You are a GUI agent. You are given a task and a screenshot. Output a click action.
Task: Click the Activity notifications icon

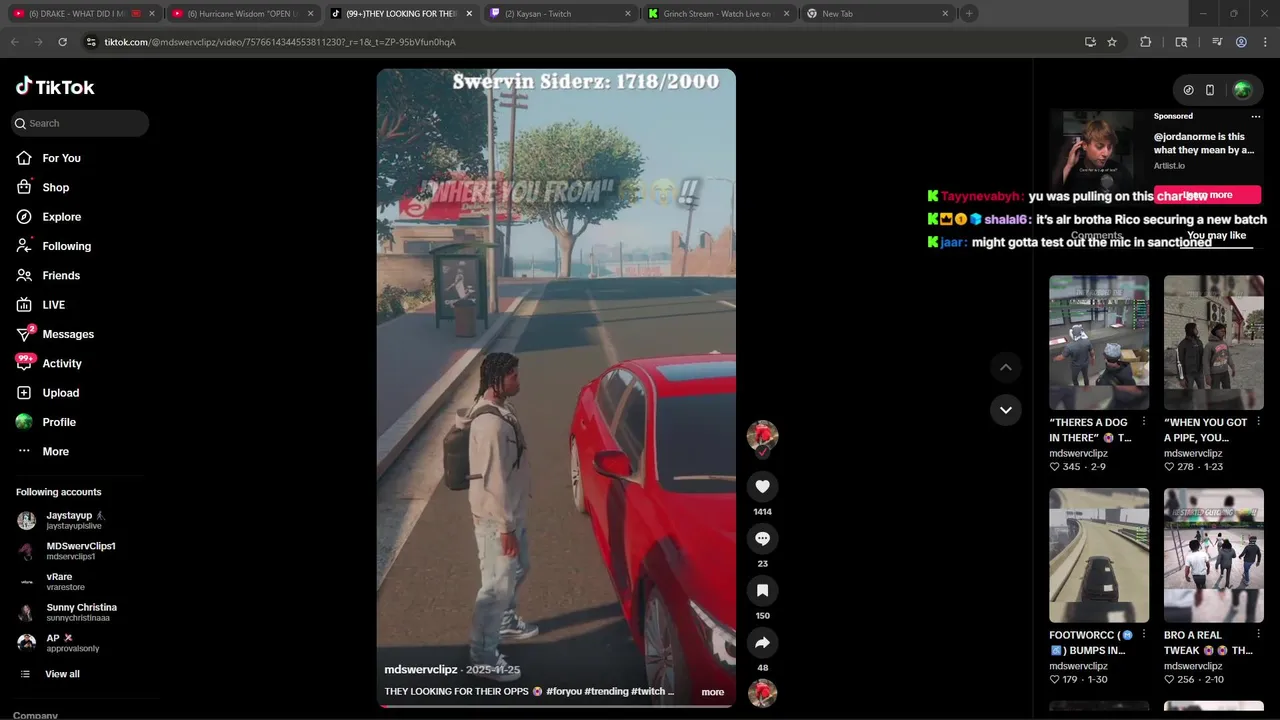tap(24, 363)
